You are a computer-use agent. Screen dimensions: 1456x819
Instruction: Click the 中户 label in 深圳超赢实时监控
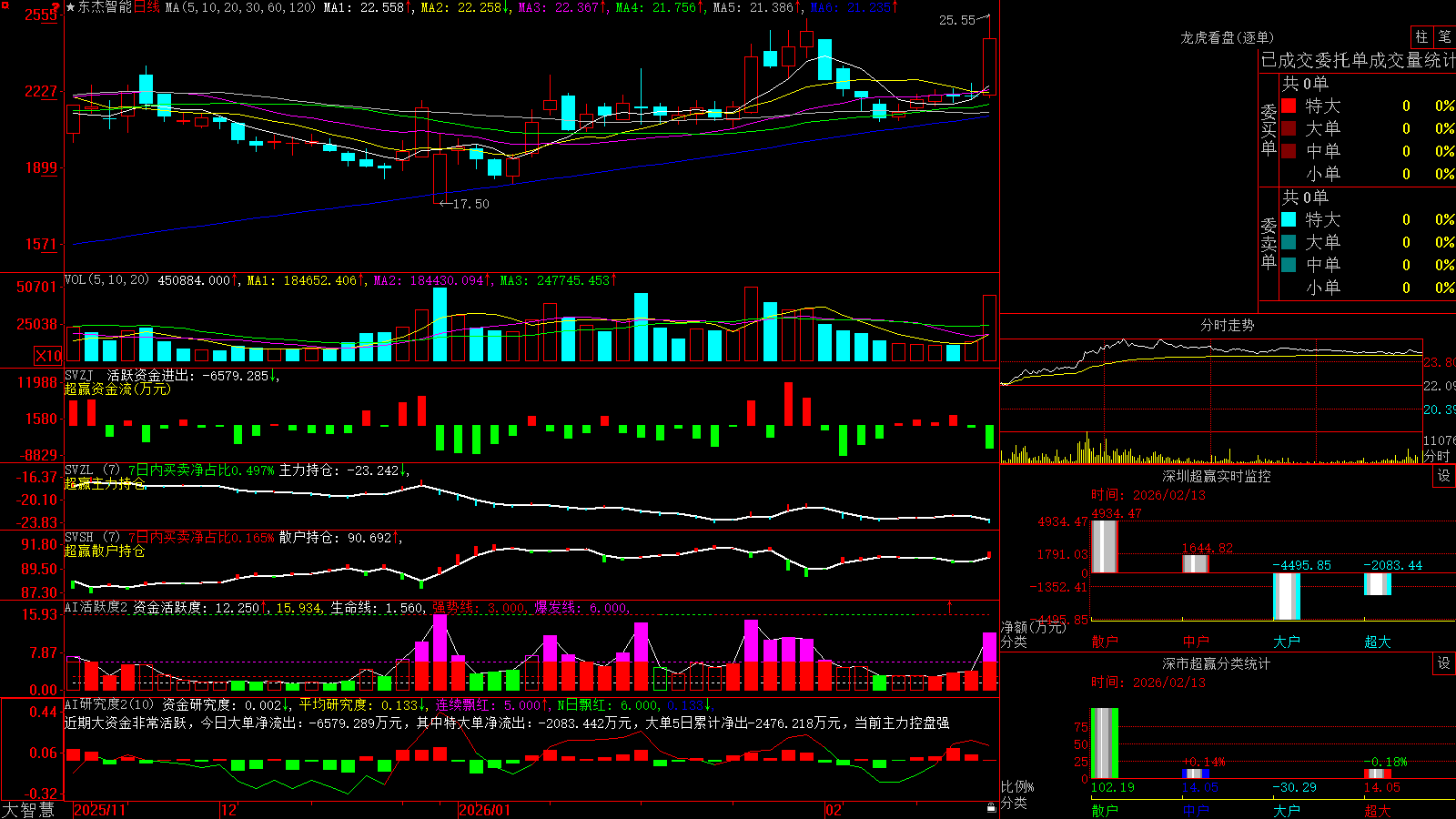[1196, 642]
